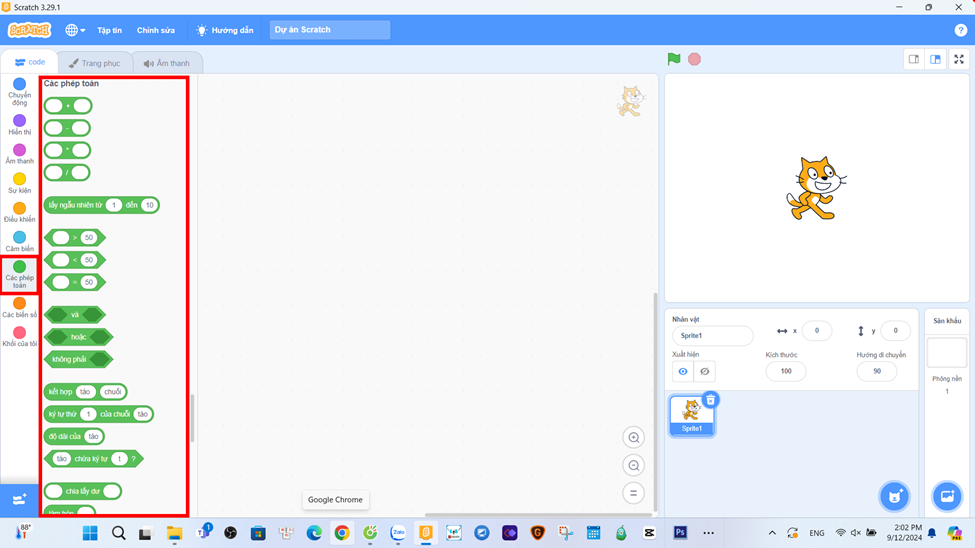This screenshot has height=548, width=975.
Task: Click the choose a sprite button
Action: (x=894, y=496)
